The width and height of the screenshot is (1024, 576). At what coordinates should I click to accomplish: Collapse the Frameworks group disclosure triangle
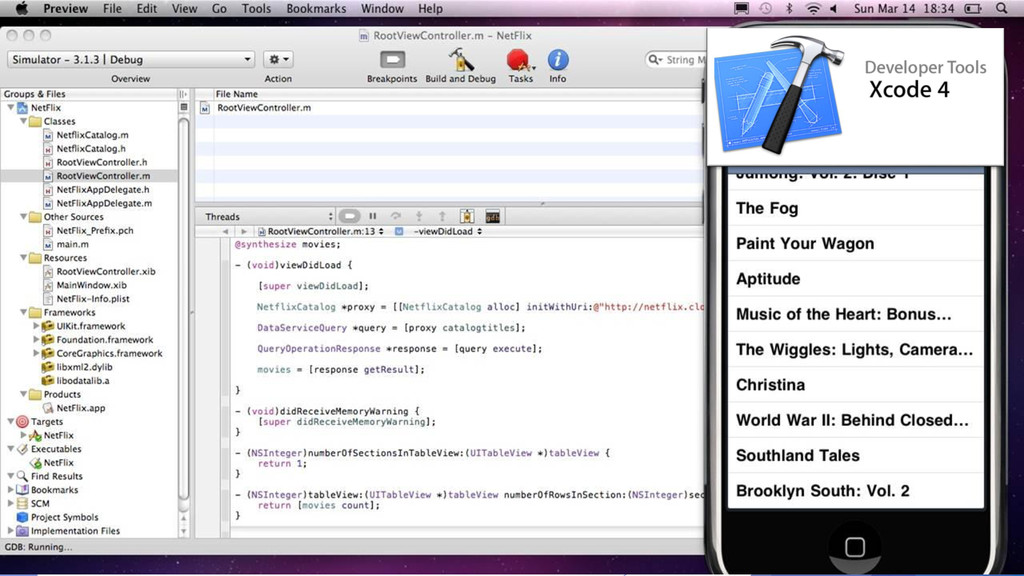click(24, 313)
